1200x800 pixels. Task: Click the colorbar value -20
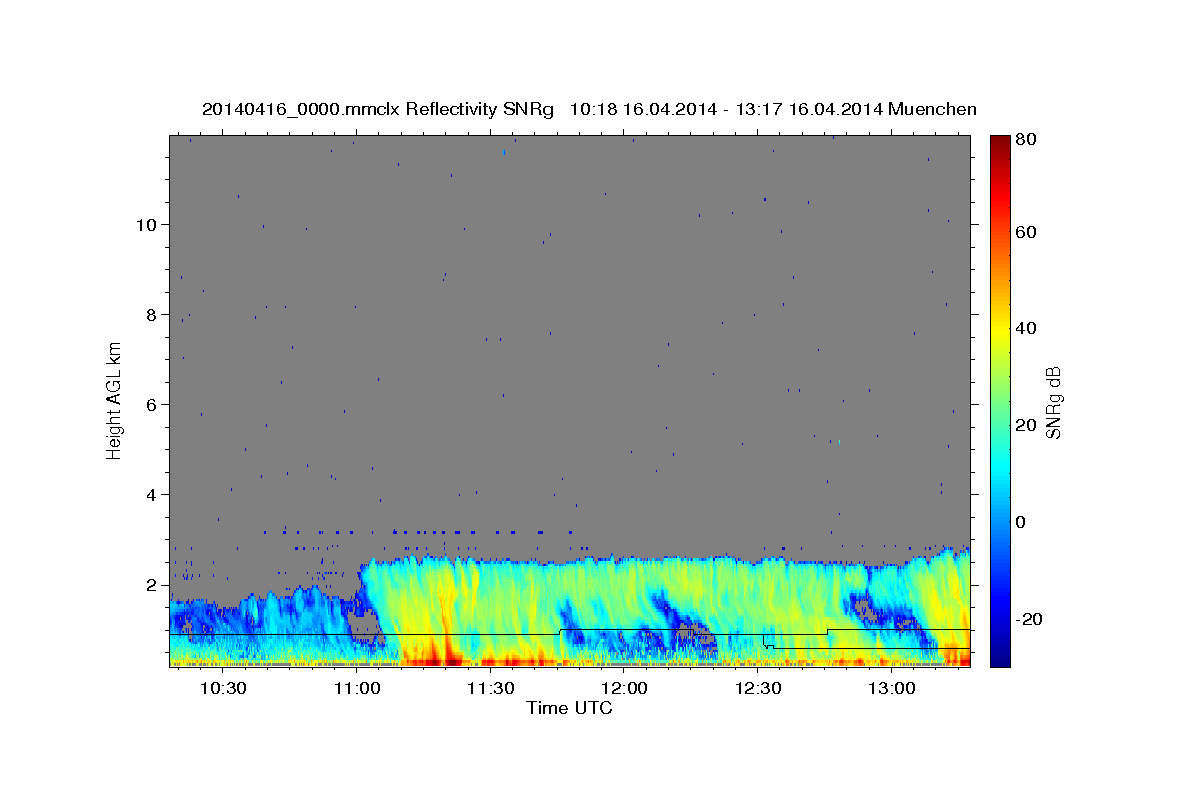pos(1030,619)
